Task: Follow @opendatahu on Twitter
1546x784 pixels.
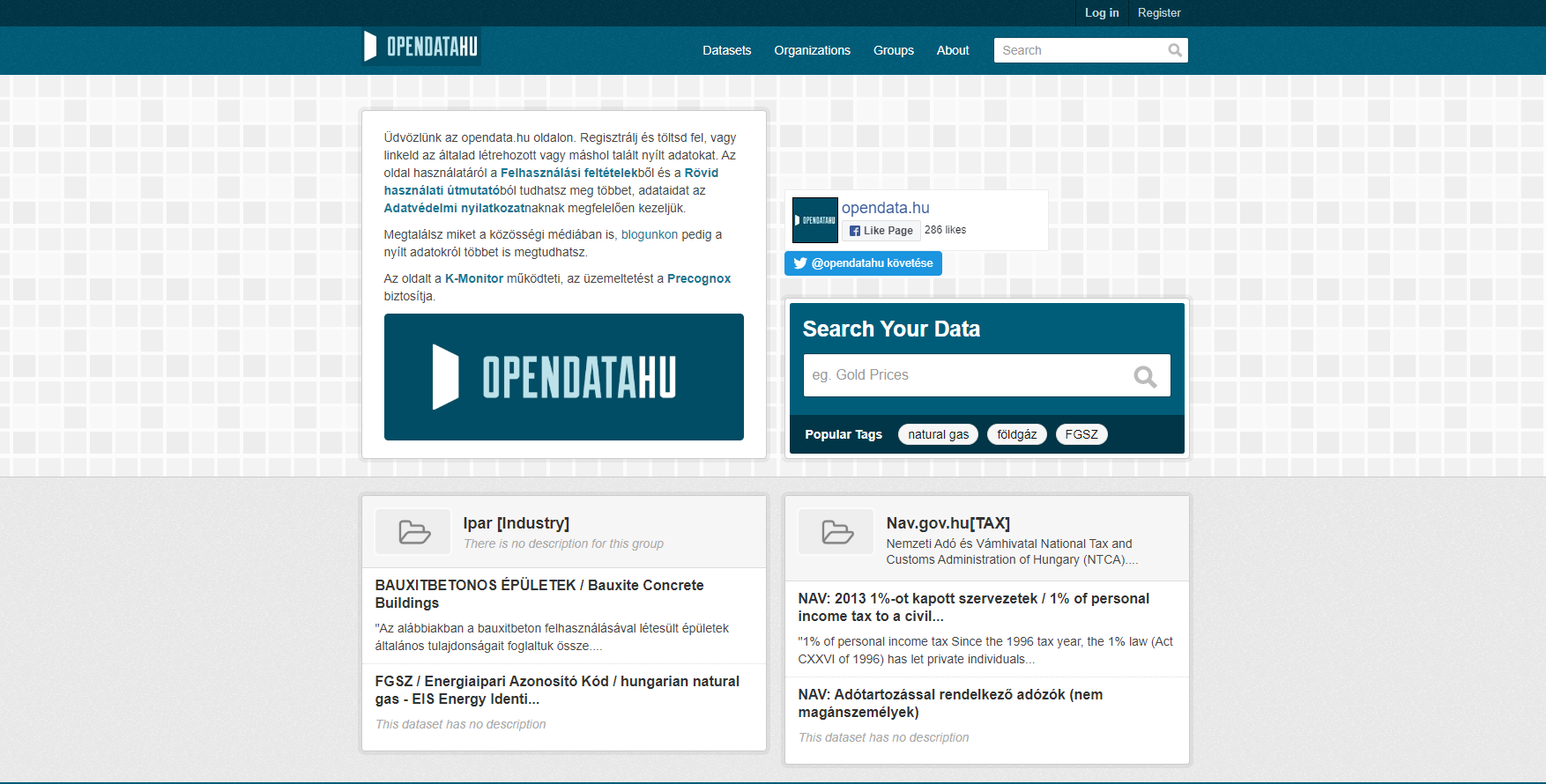Action: tap(863, 263)
